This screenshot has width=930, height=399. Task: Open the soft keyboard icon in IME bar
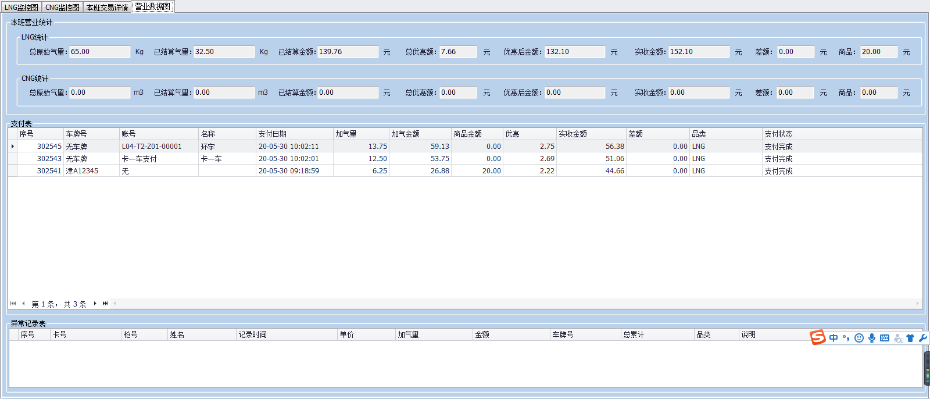click(x=884, y=338)
